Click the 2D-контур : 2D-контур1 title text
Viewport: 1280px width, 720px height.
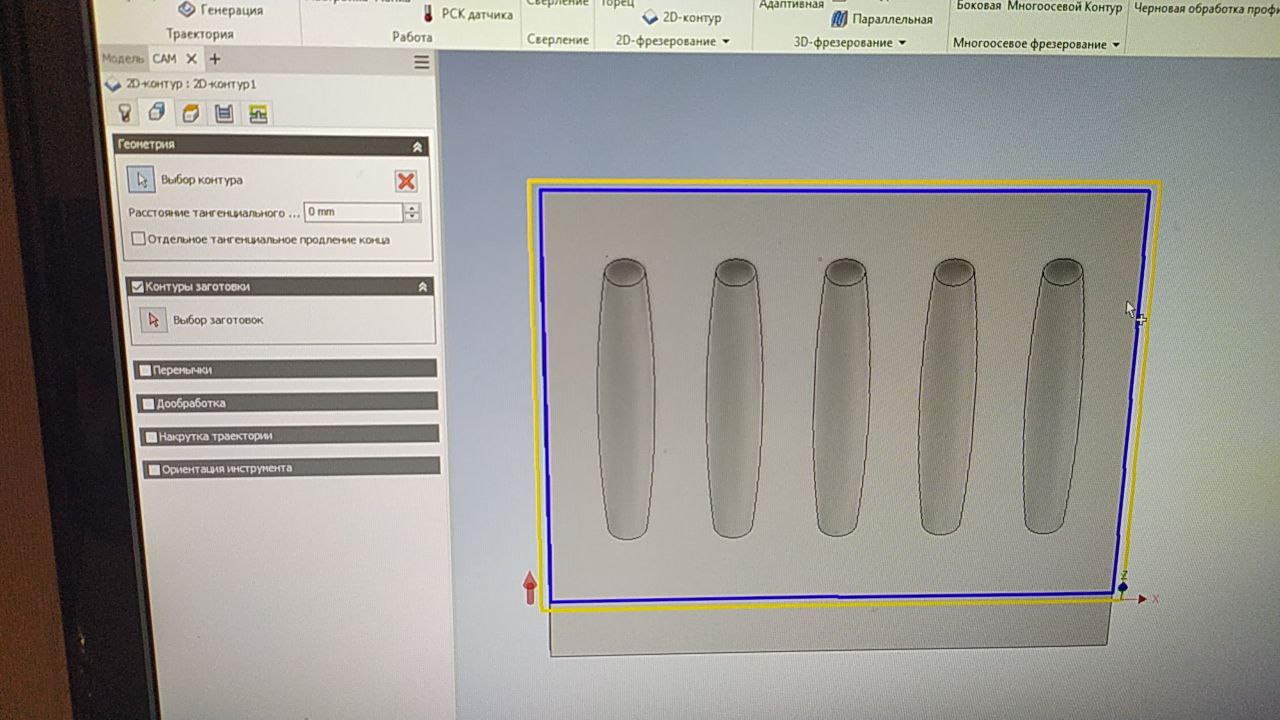coord(191,85)
